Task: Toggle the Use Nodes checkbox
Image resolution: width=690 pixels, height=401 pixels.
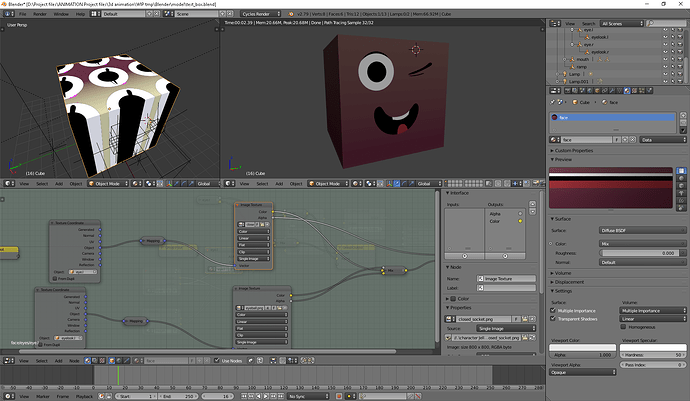Action: pyautogui.click(x=217, y=361)
